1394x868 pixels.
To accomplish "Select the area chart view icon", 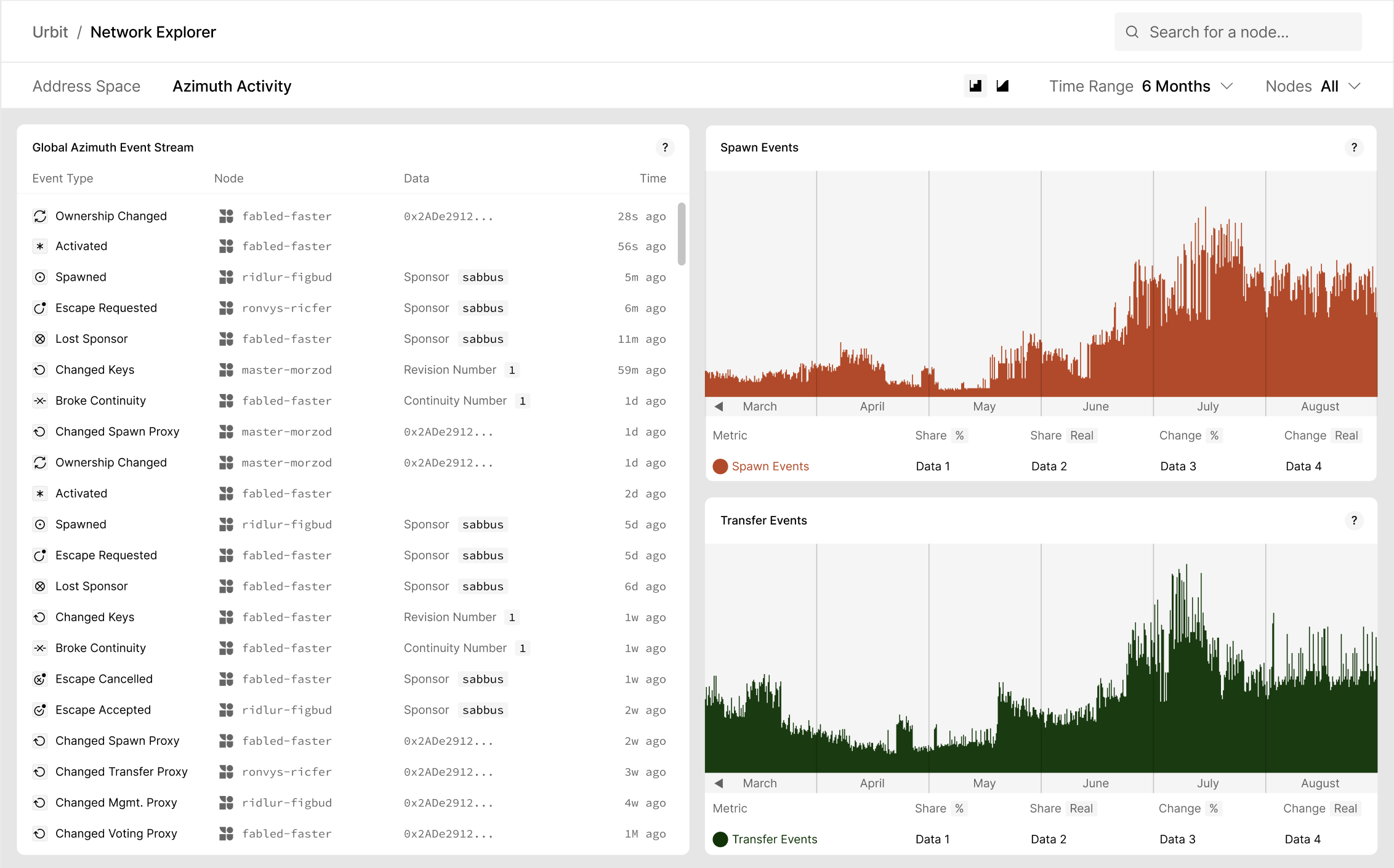I will [1002, 86].
